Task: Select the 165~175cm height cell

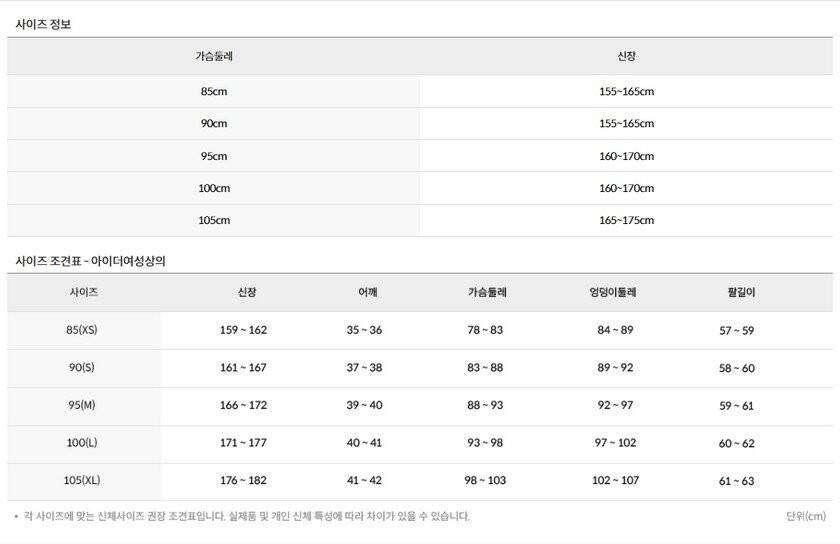Action: [626, 220]
